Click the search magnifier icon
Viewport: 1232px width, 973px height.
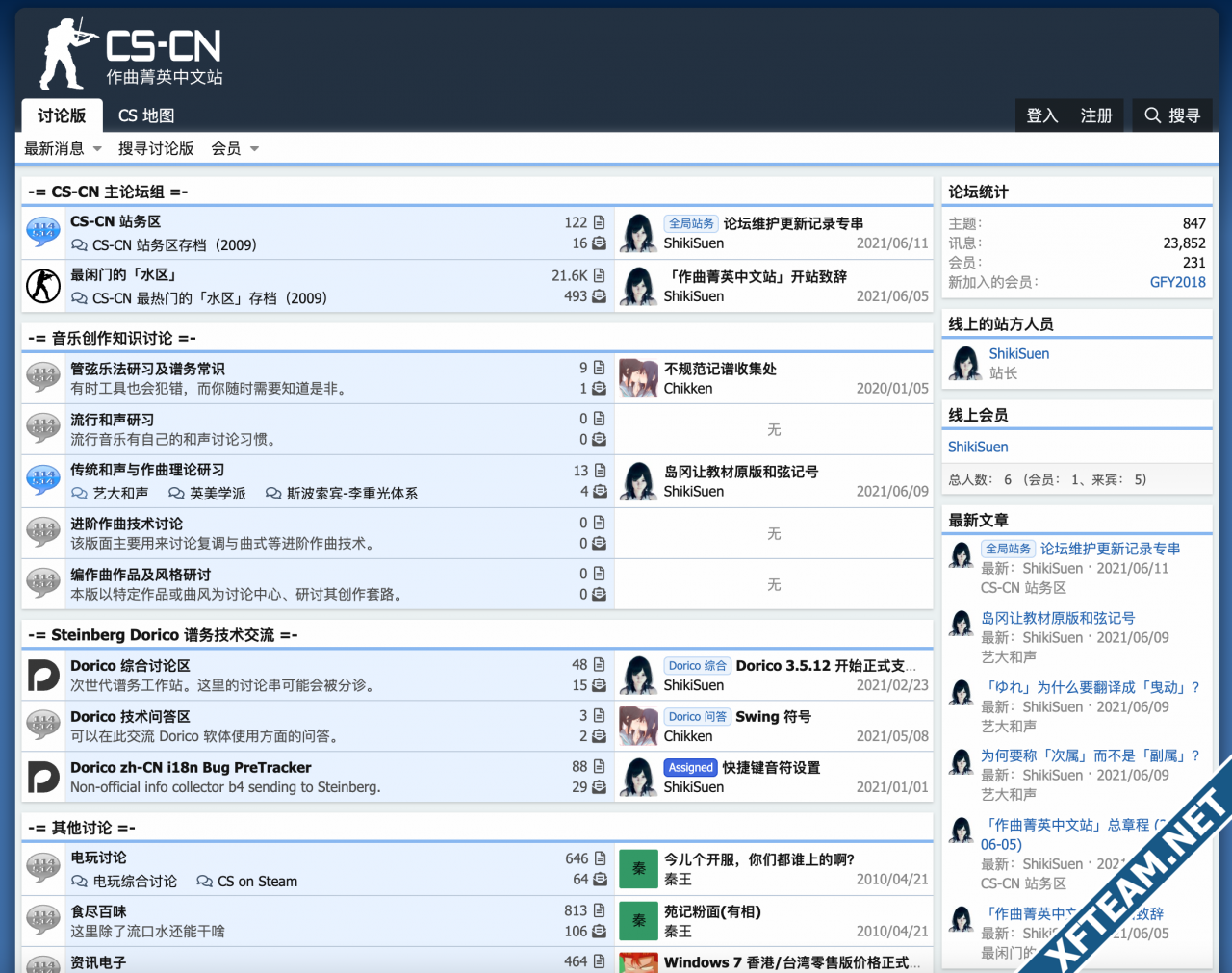(x=1152, y=115)
